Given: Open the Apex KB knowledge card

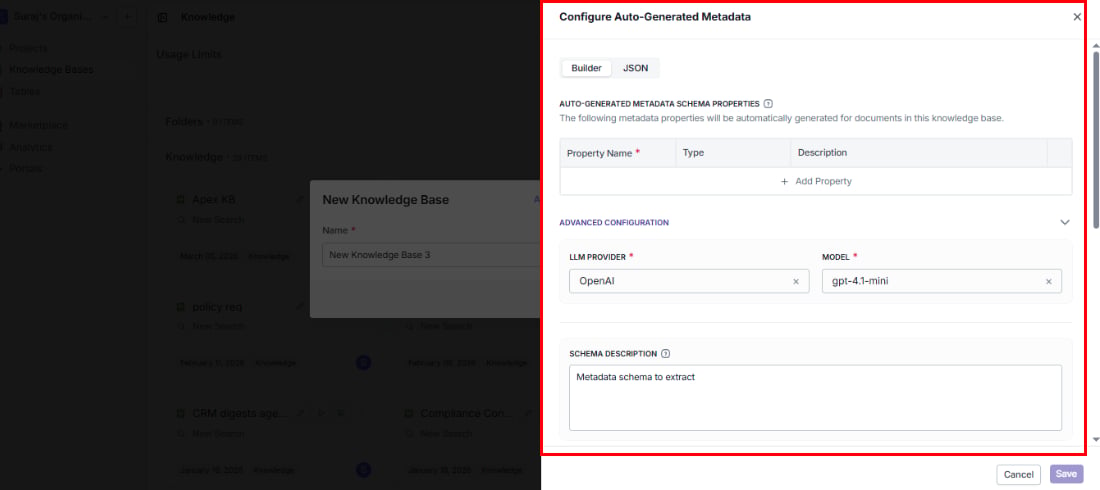Looking at the screenshot, I should point(214,200).
